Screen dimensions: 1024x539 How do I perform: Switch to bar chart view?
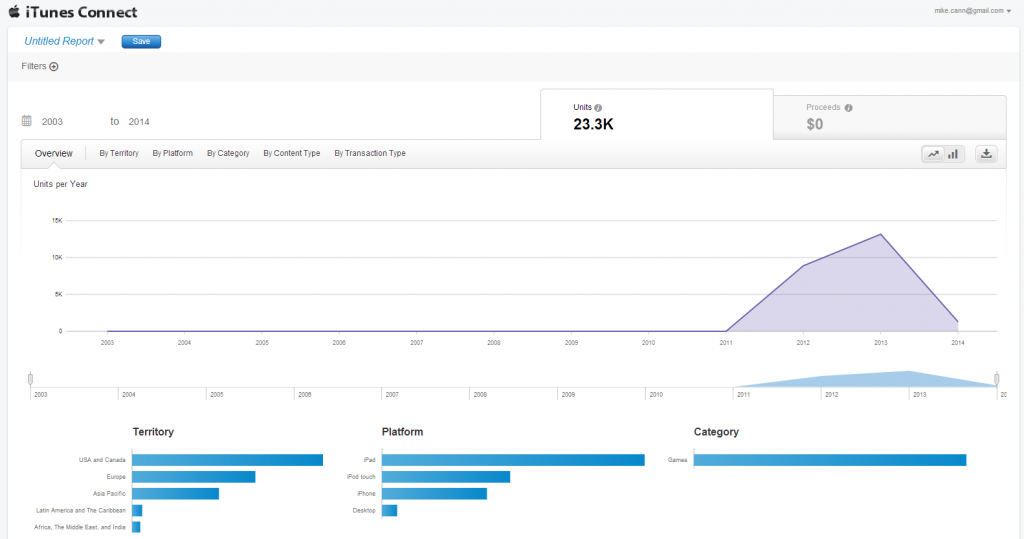[953, 154]
